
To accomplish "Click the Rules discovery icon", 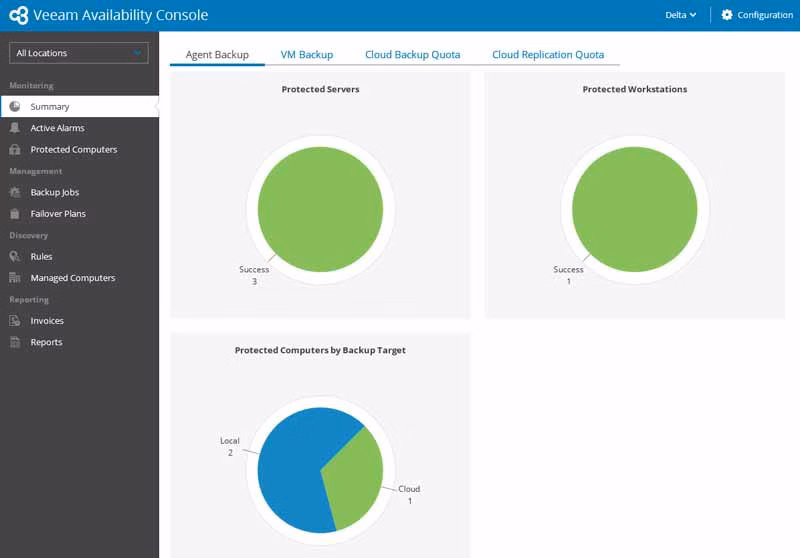I will click(x=15, y=257).
